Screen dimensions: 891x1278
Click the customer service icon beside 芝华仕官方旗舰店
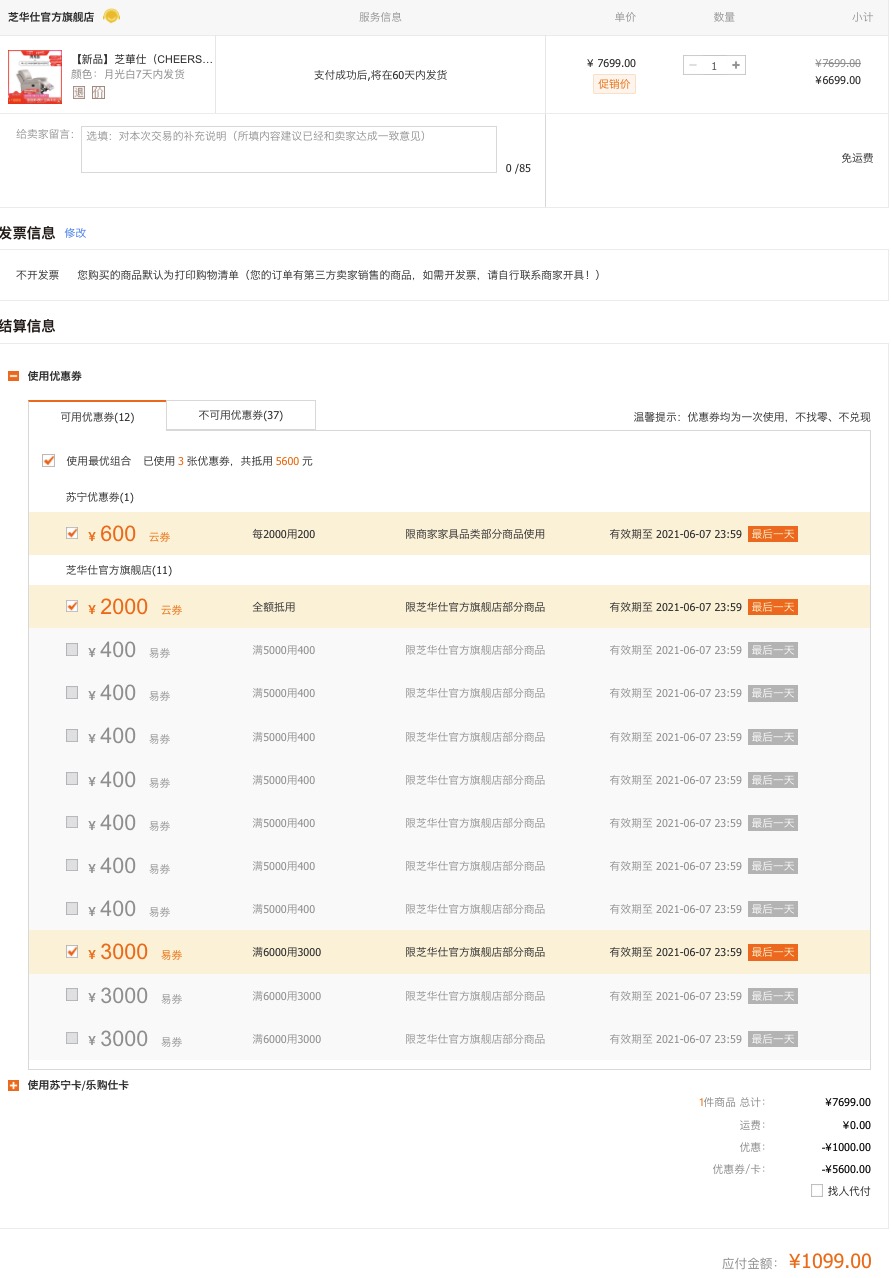point(111,16)
